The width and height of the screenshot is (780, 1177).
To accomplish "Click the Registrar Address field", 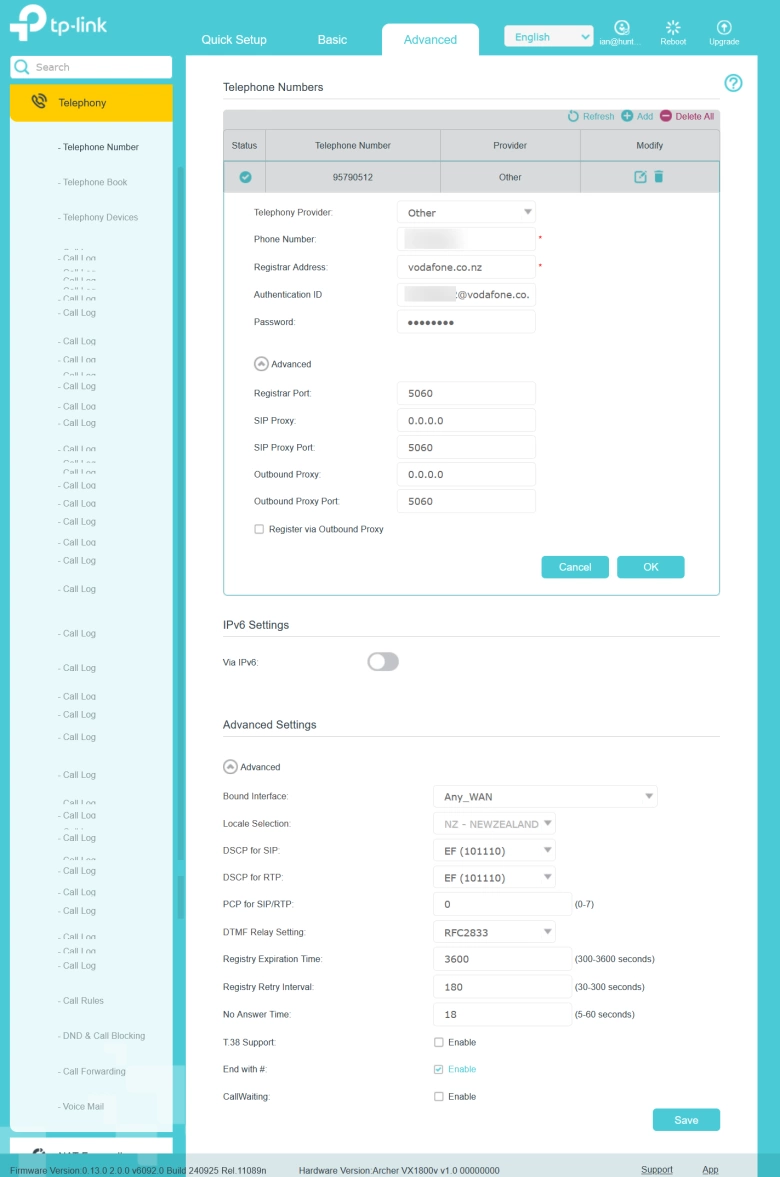I will pyautogui.click(x=465, y=266).
